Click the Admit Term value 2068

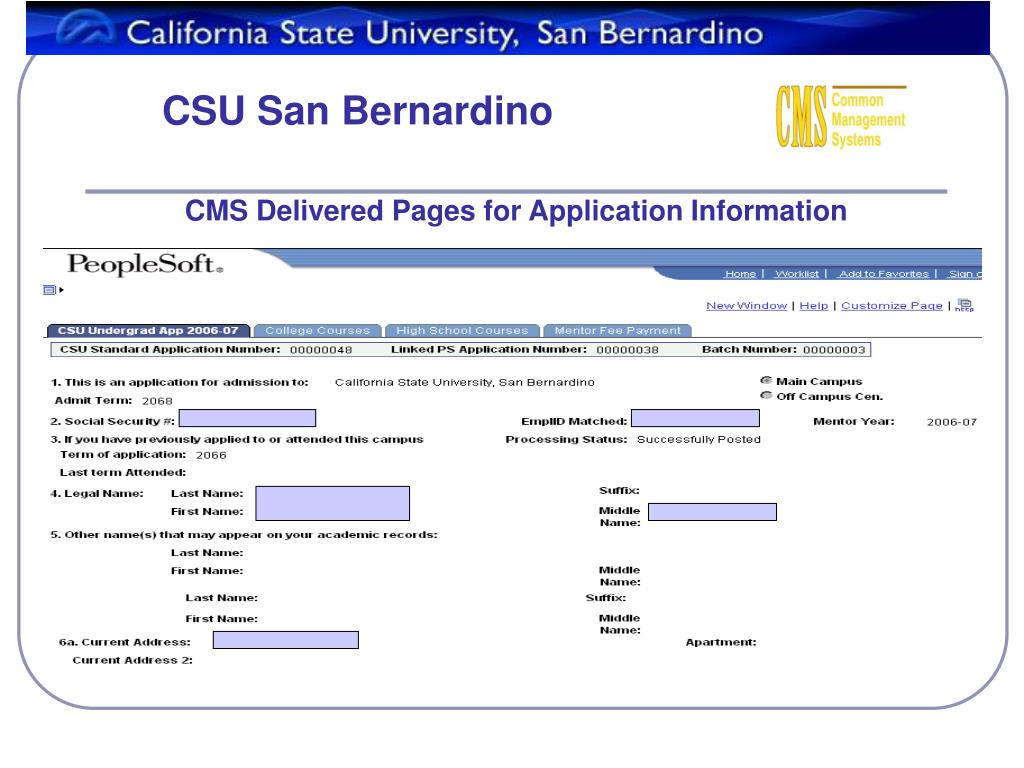coord(157,401)
